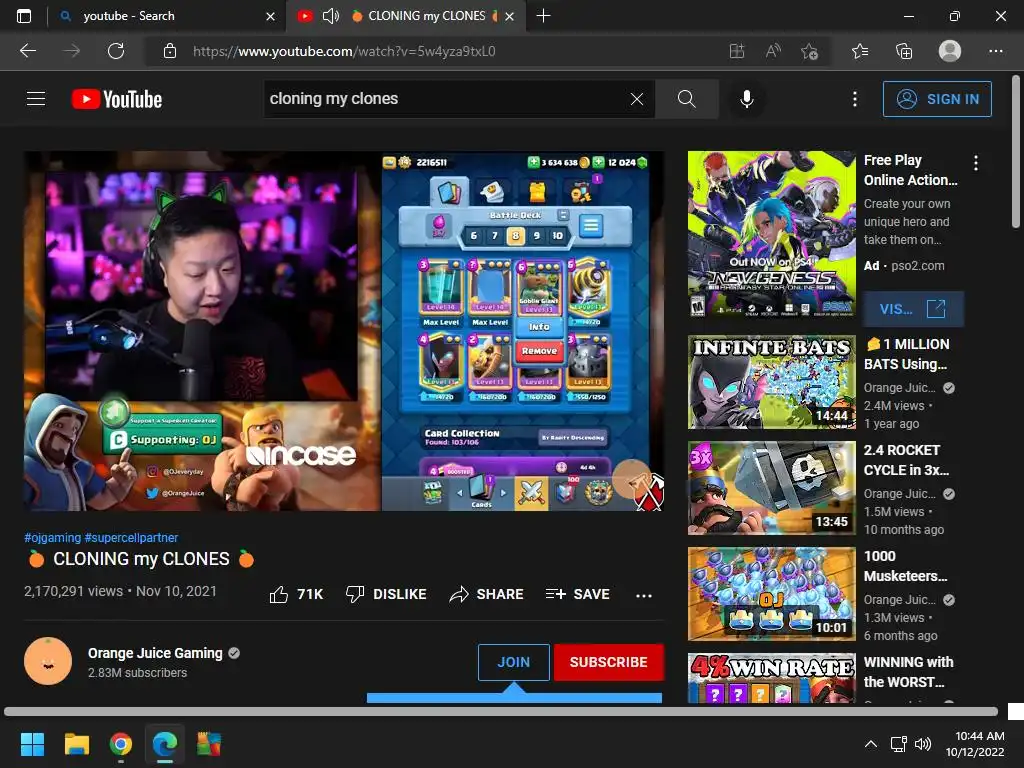Open Orange Juice Gaming channel avatar
Screen dimensions: 1024x768
(x=48, y=661)
